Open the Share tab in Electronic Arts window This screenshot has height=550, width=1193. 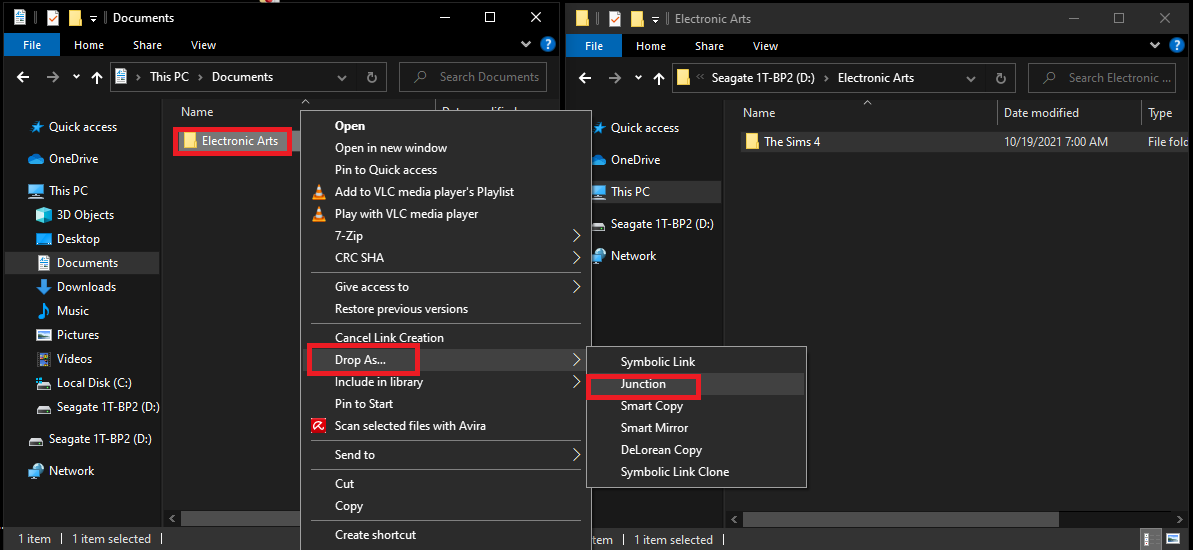click(709, 46)
